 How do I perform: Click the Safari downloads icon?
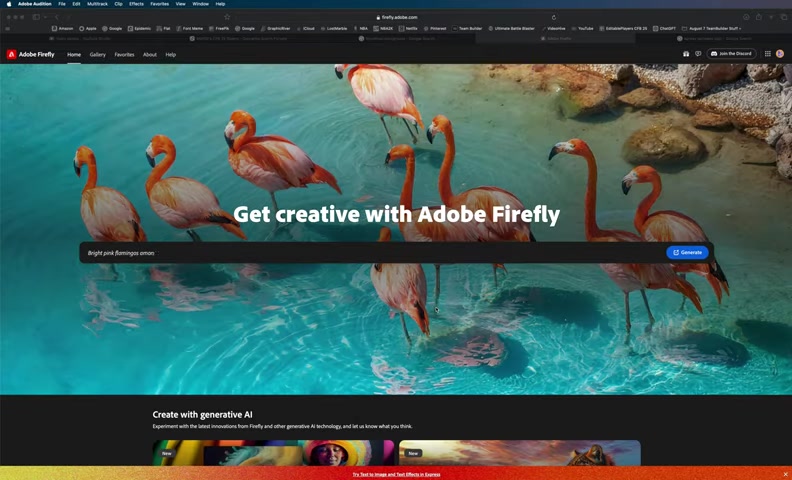pos(746,17)
